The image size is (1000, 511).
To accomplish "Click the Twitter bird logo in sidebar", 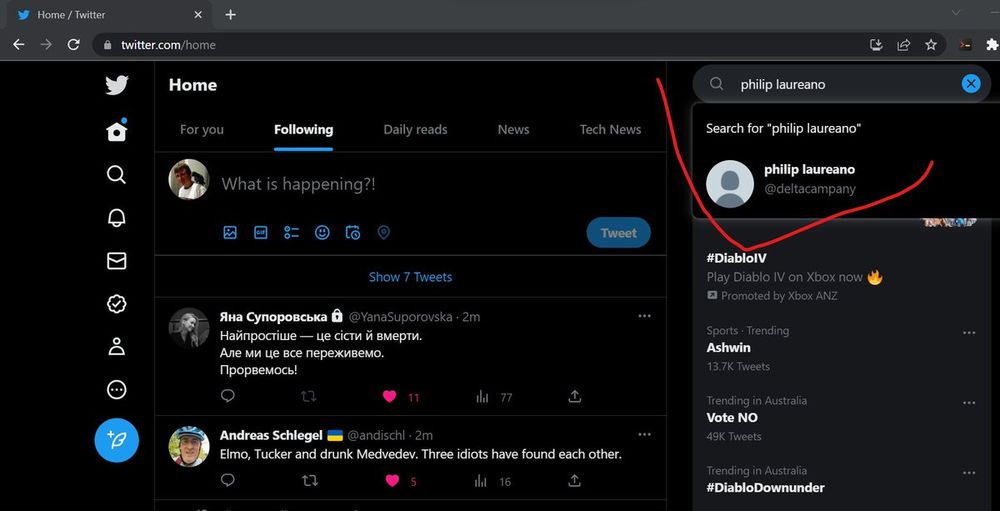I will (117, 85).
